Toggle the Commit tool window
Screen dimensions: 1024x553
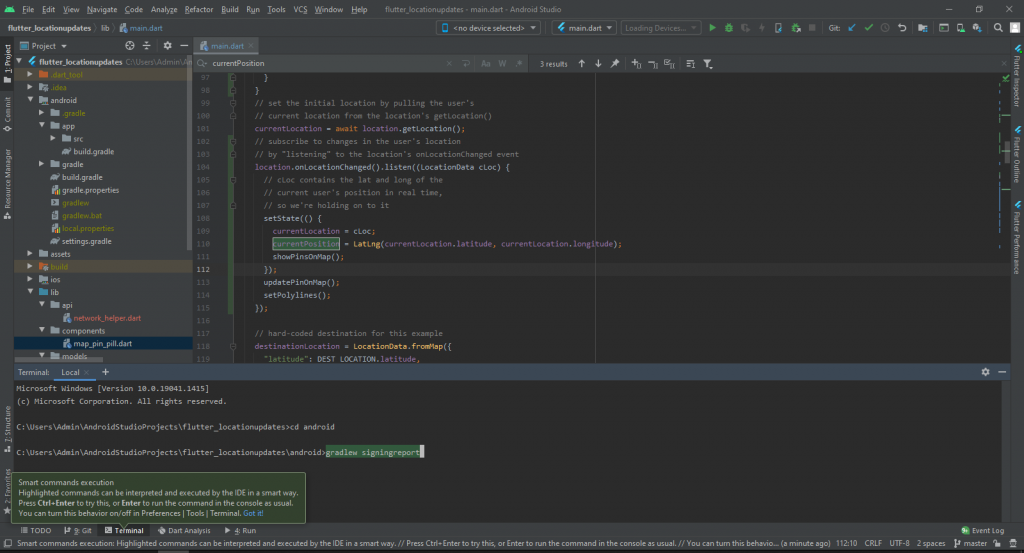point(7,114)
